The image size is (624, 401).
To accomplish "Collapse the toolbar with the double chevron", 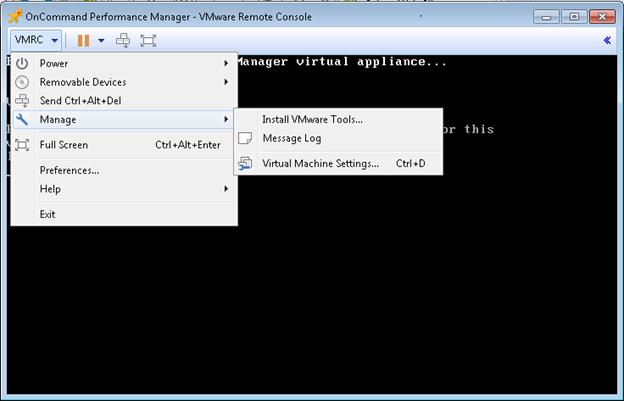I will [x=607, y=40].
